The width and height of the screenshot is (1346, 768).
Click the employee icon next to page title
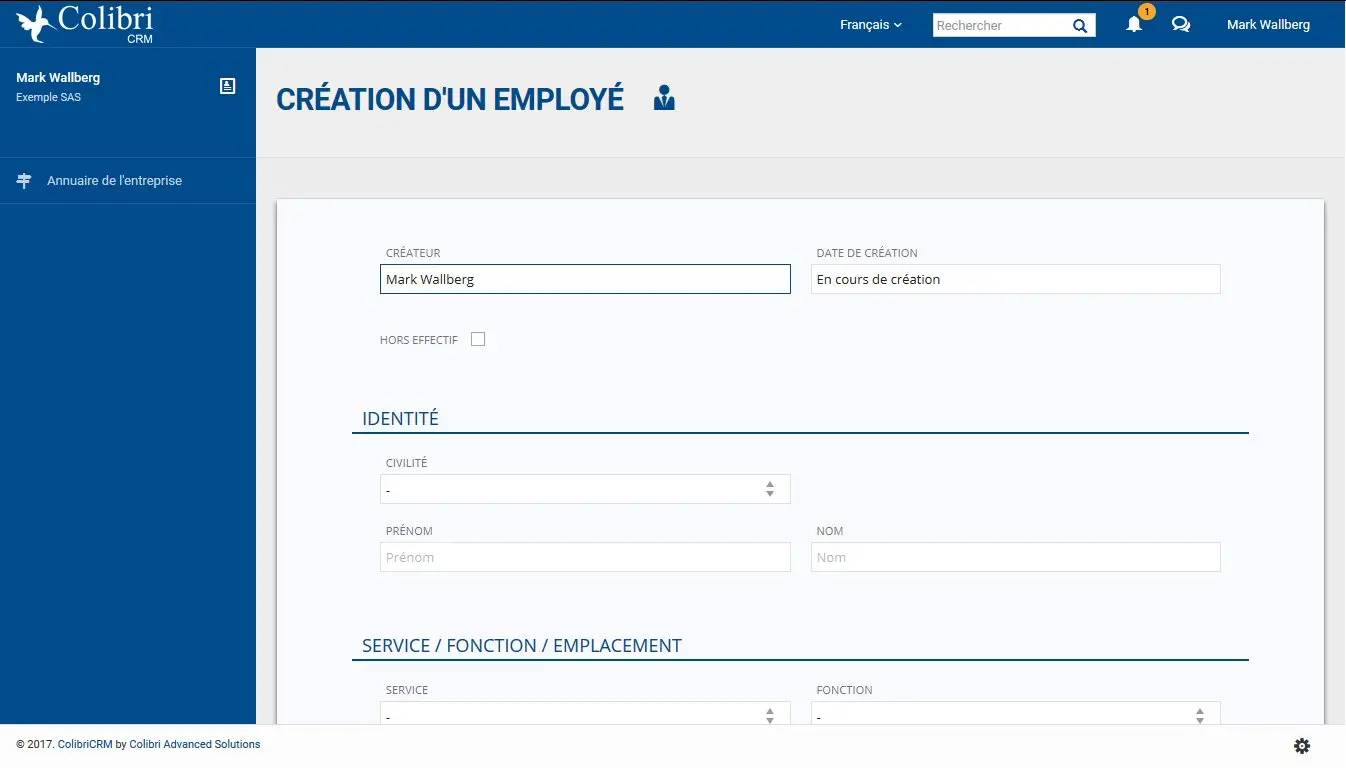[664, 98]
